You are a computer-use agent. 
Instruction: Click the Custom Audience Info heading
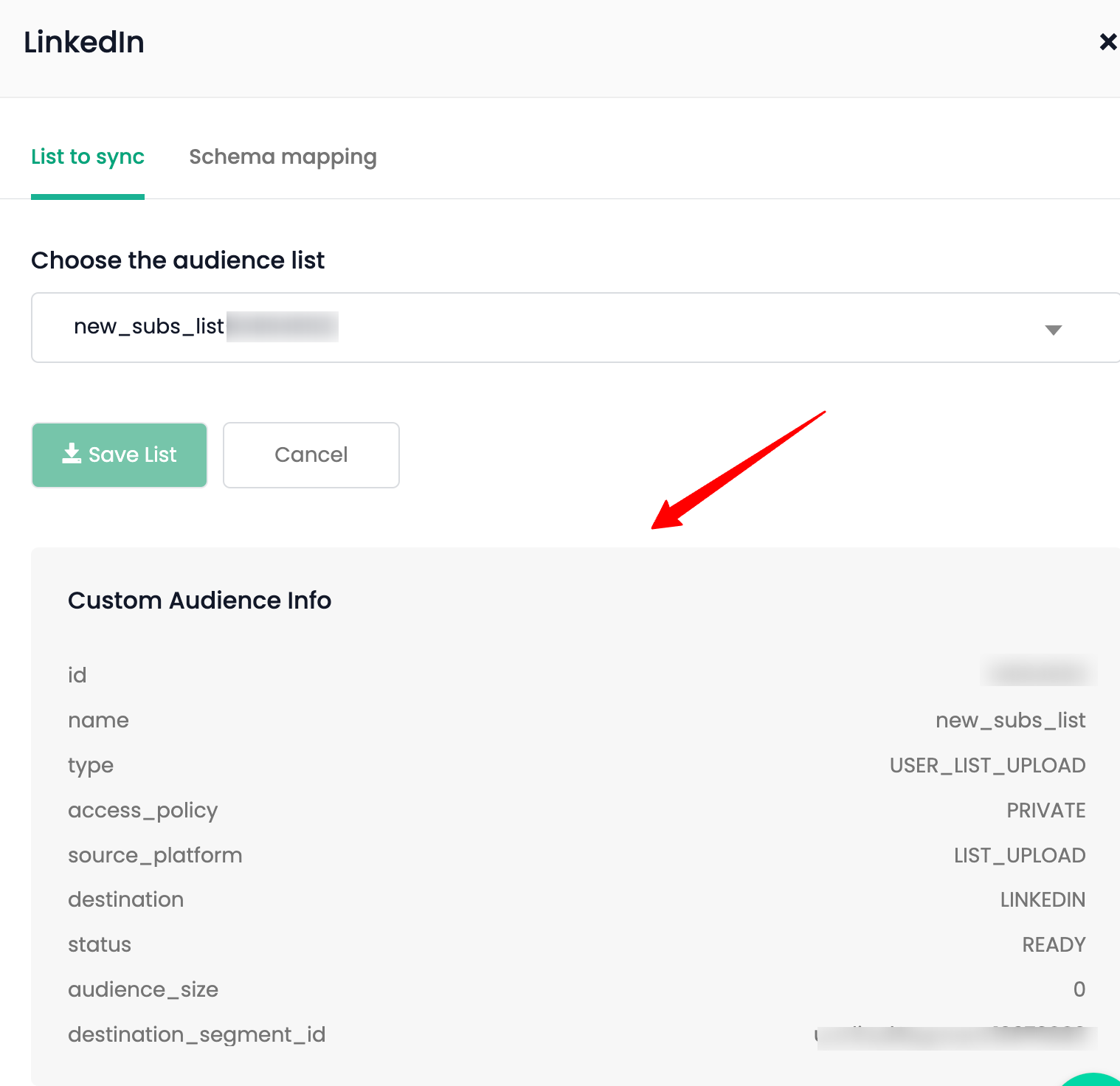coord(199,600)
